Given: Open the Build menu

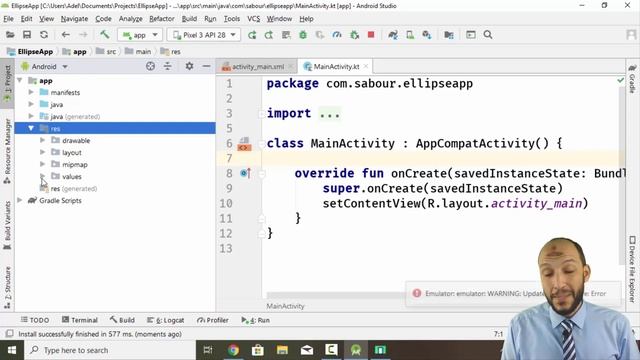Looking at the screenshot, I should (x=189, y=19).
